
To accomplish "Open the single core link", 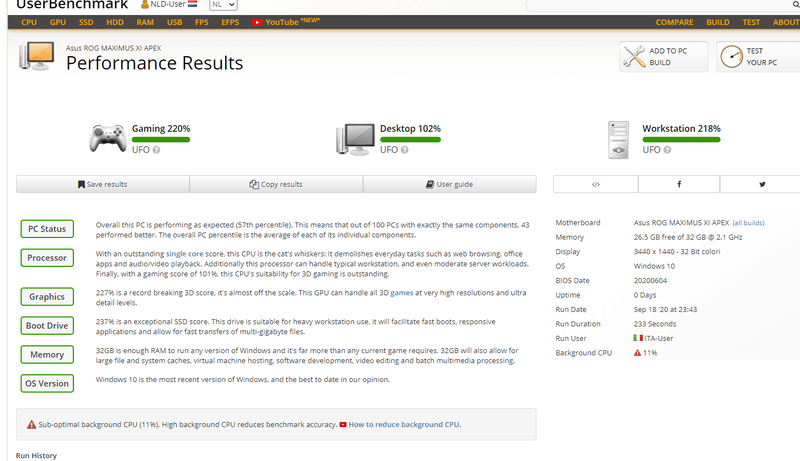I will tap(184, 253).
